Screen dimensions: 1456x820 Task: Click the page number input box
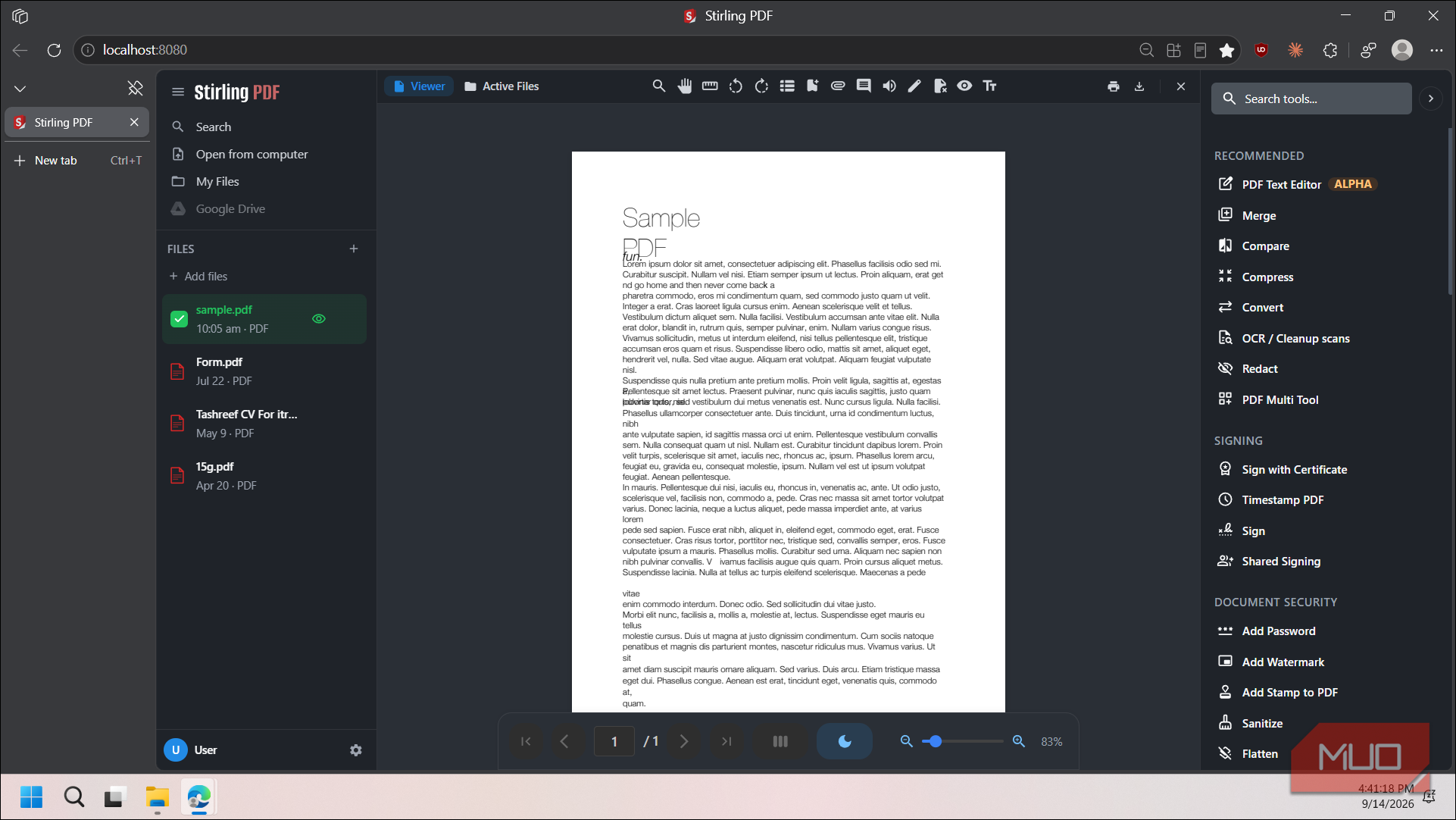coord(614,741)
